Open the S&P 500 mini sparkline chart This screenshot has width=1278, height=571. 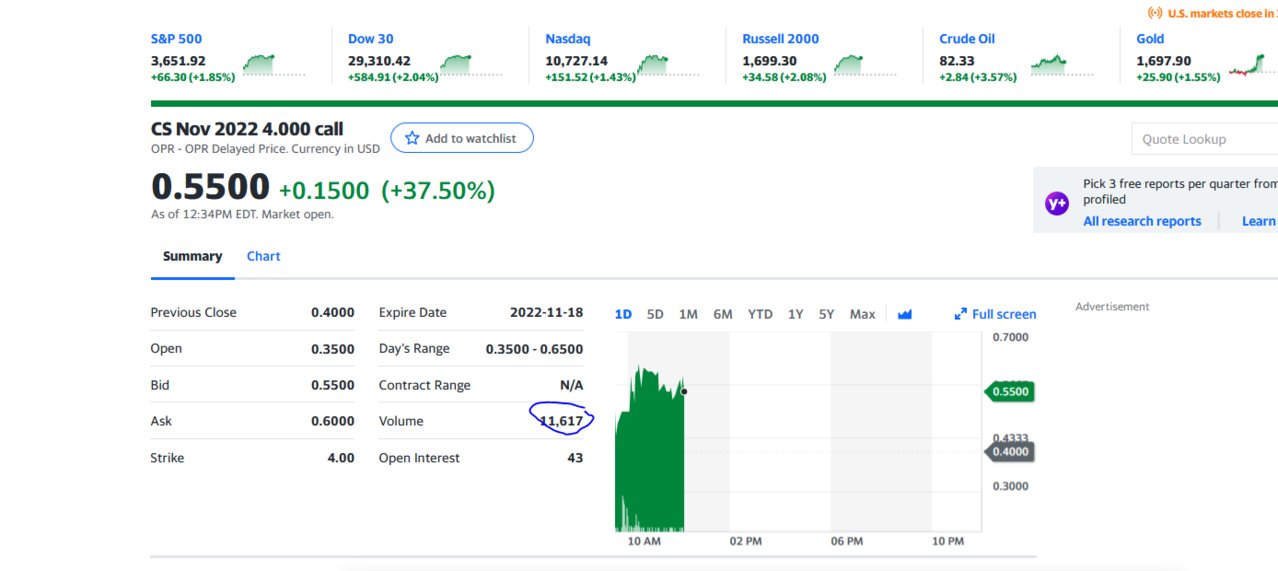pos(274,65)
